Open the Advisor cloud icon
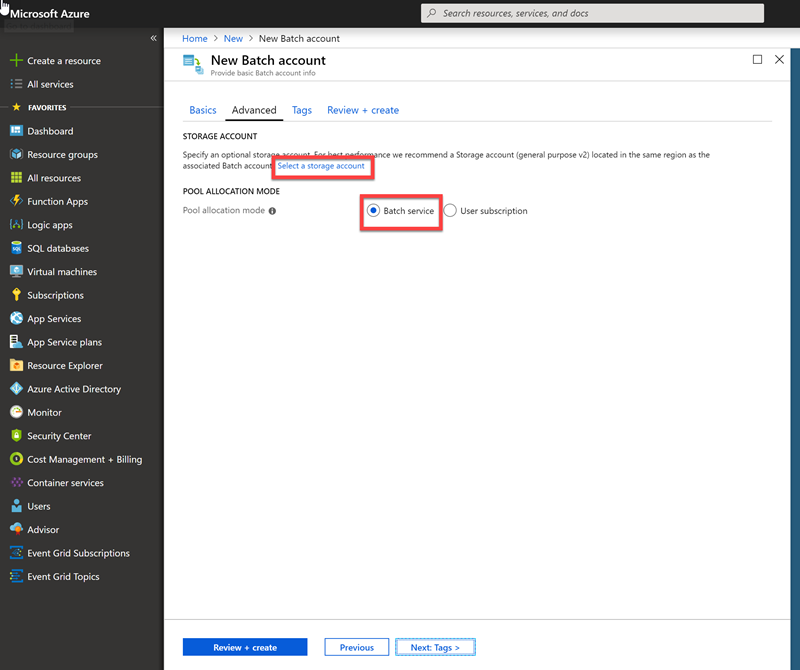 16,529
